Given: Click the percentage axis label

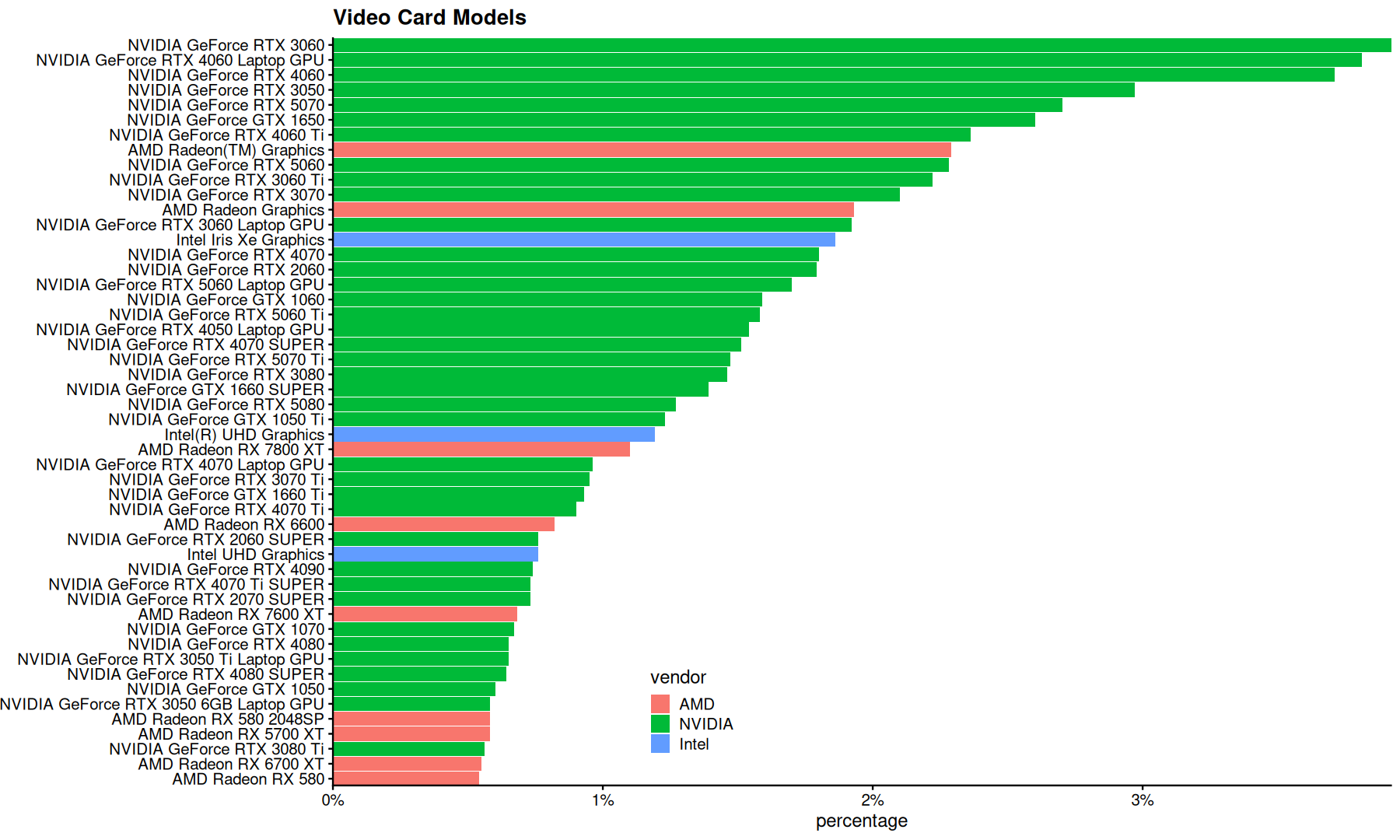Looking at the screenshot, I should coord(862,821).
